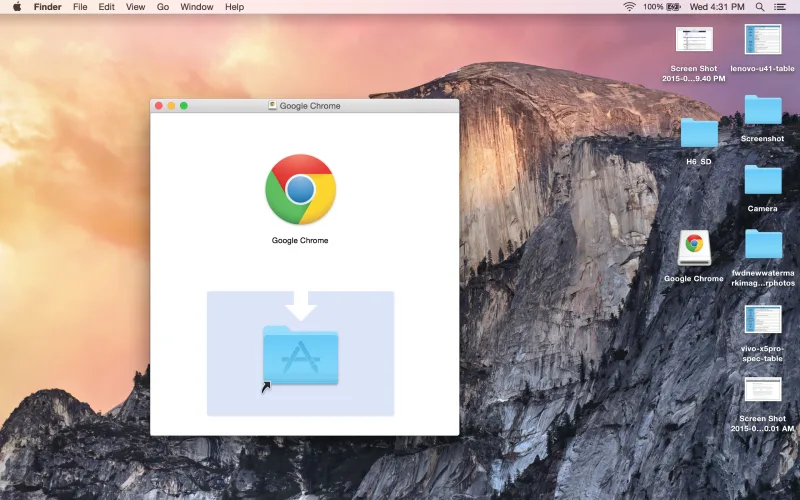Click the Google Chrome label under app icon
Image resolution: width=800 pixels, height=500 pixels.
pyautogui.click(x=300, y=240)
